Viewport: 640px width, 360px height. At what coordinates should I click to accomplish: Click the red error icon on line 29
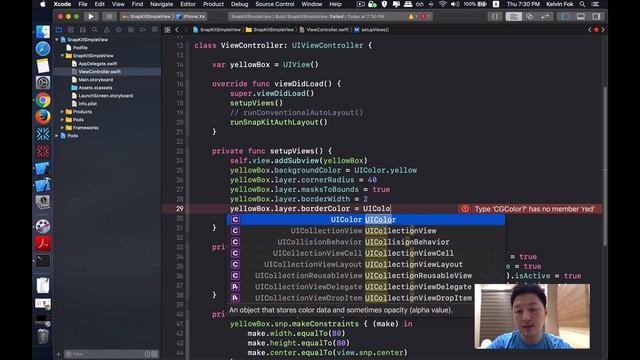click(465, 209)
